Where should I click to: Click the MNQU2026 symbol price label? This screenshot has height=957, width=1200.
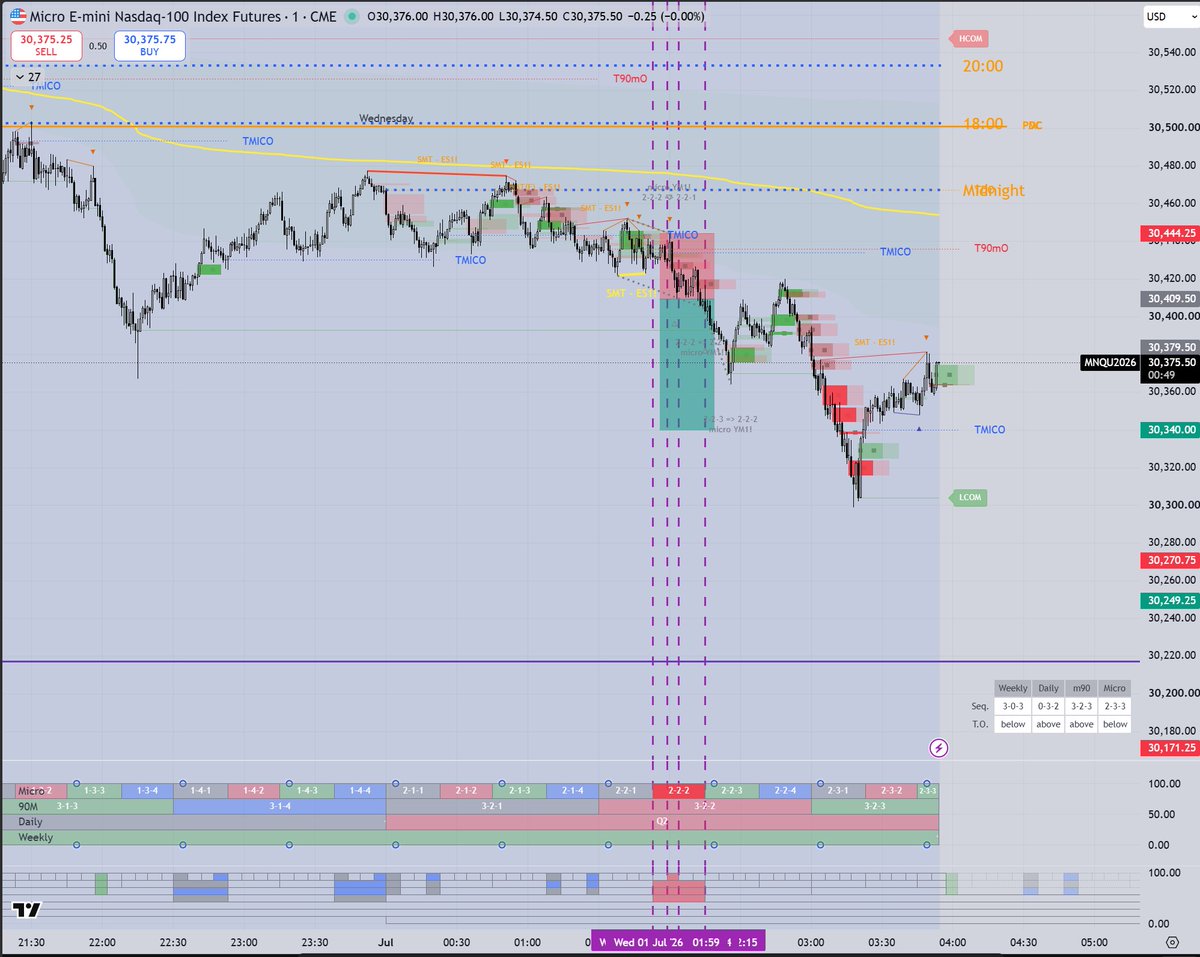point(1109,363)
